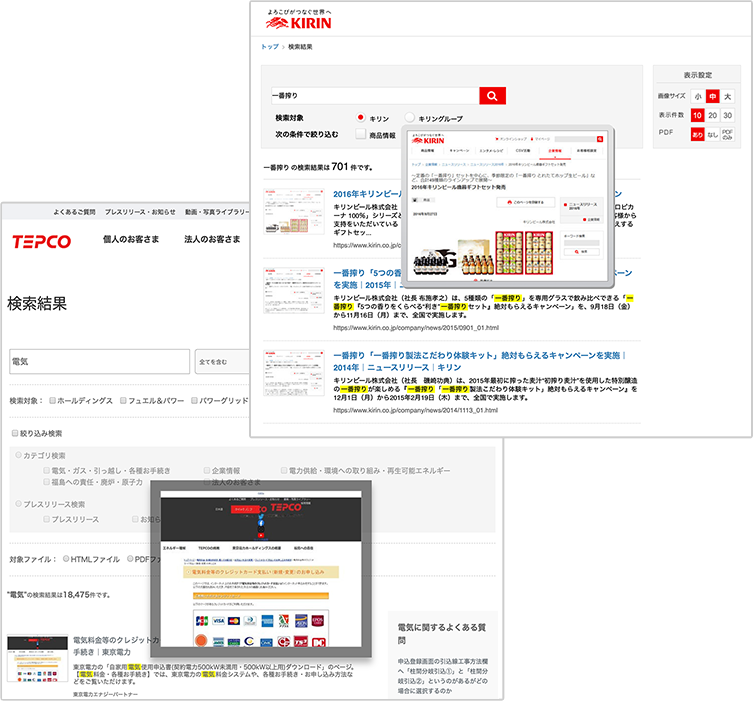The width and height of the screenshot is (753, 701).
Task: Show 20 results per page
Action: point(713,115)
